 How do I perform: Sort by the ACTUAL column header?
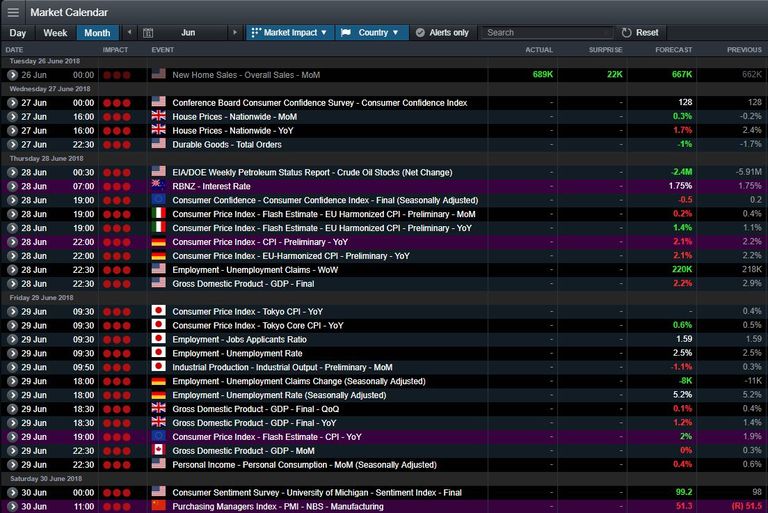(539, 49)
